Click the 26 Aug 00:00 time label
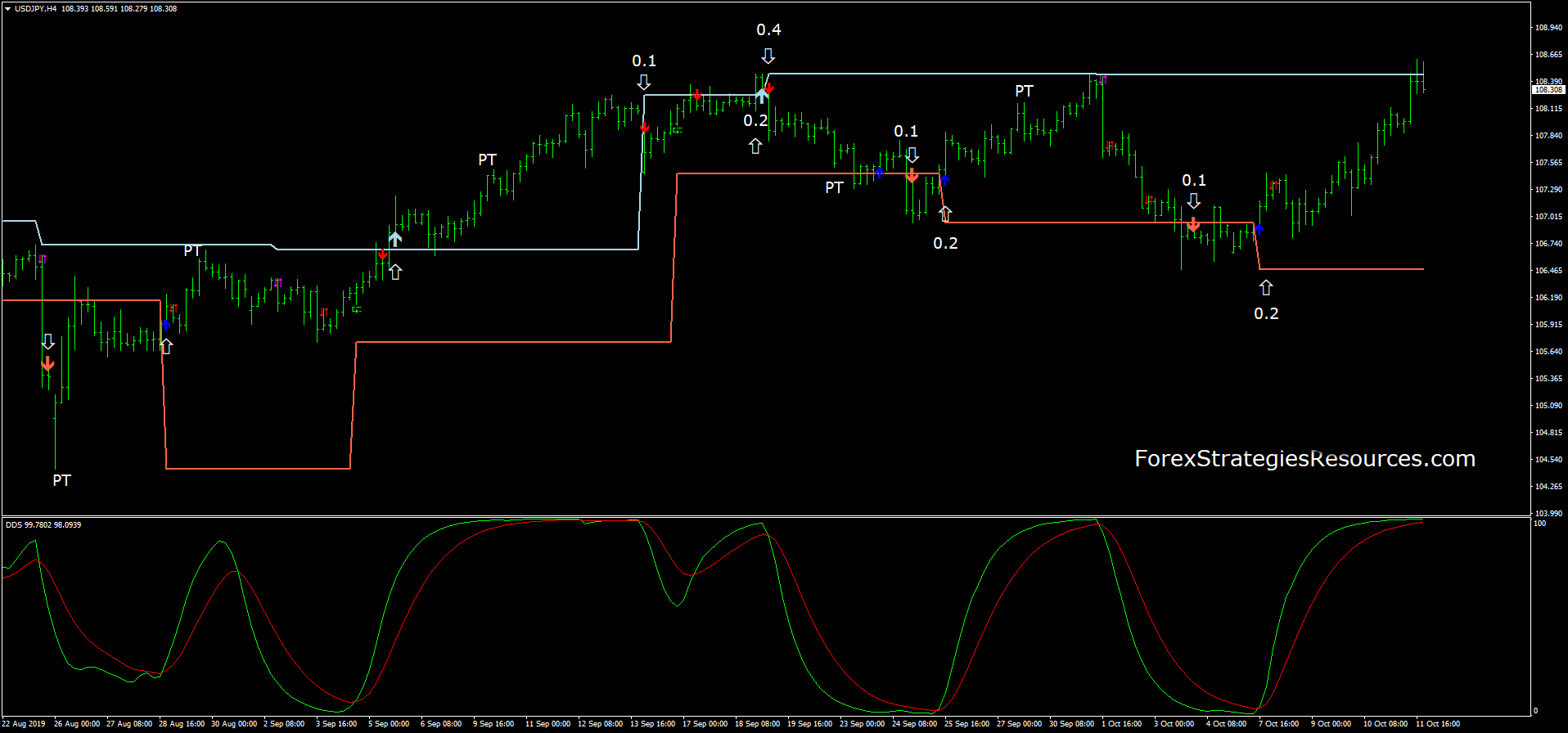 pyautogui.click(x=77, y=724)
